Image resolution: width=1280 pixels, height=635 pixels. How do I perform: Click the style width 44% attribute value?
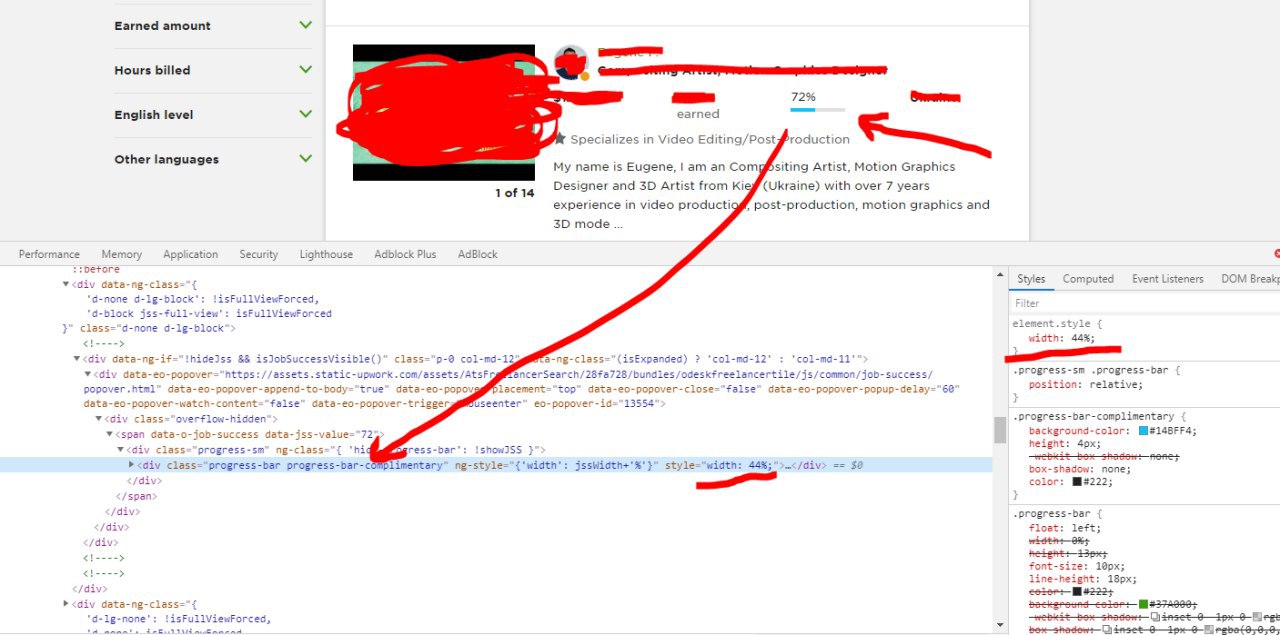coord(739,465)
